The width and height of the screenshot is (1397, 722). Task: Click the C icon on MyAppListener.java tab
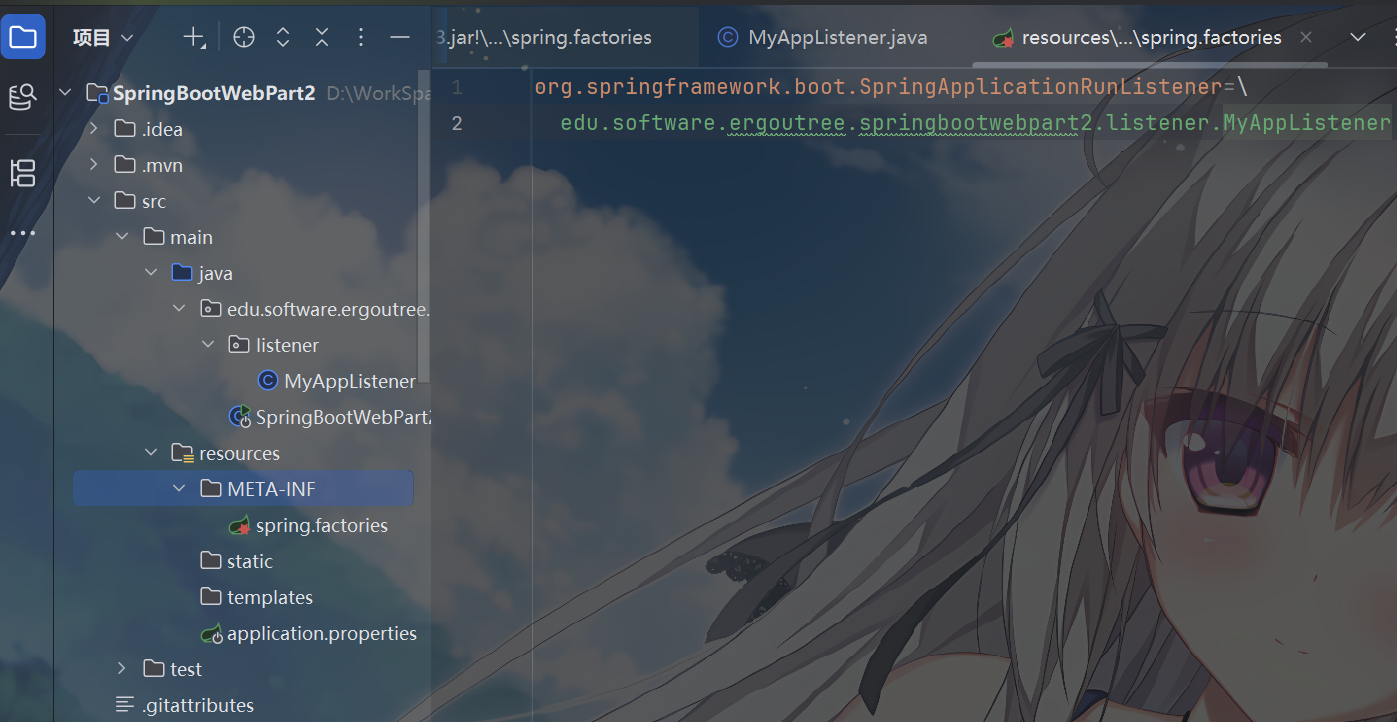pyautogui.click(x=728, y=38)
